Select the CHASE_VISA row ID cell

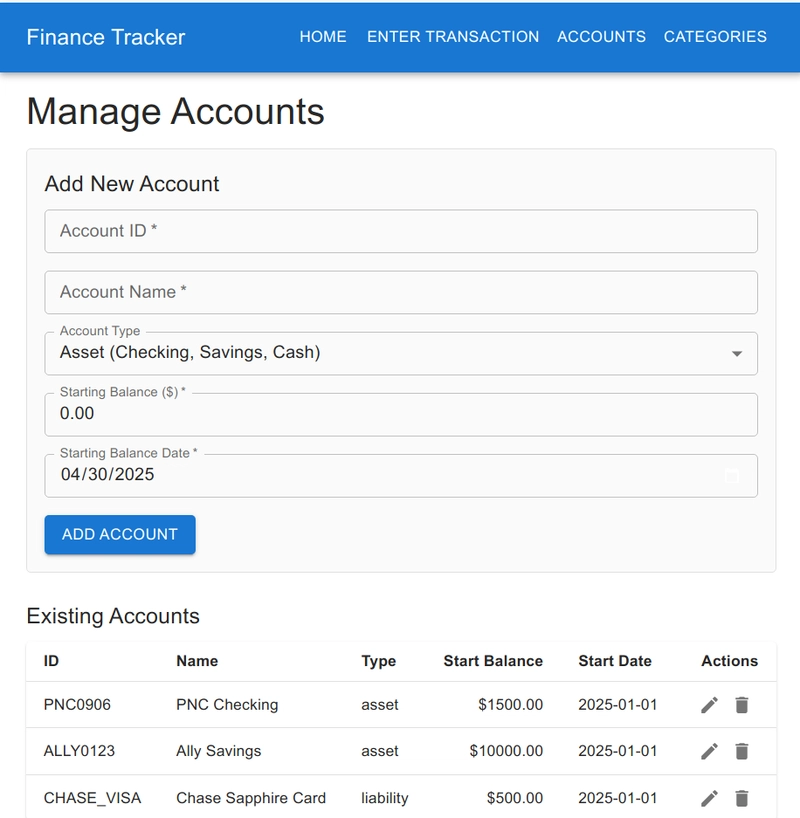92,798
